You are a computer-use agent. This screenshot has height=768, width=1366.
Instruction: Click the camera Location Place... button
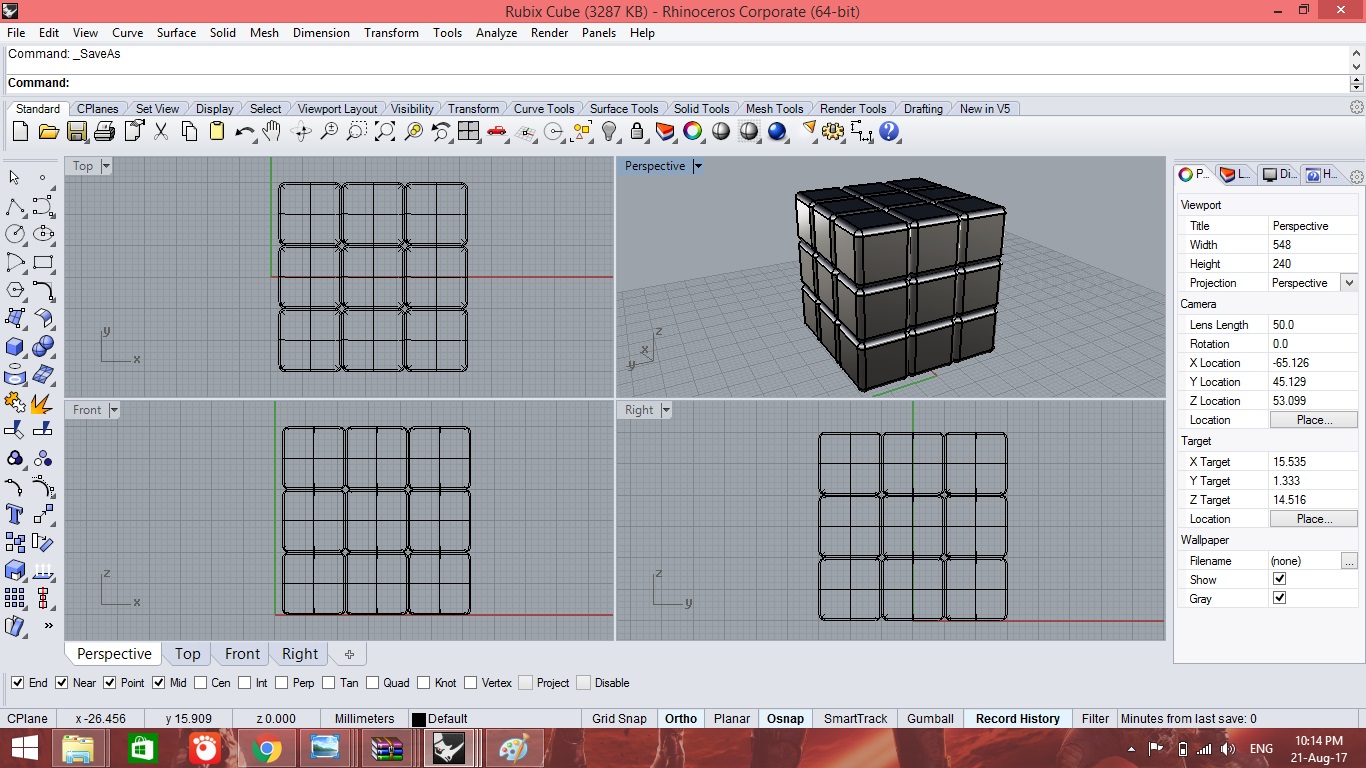[1314, 420]
